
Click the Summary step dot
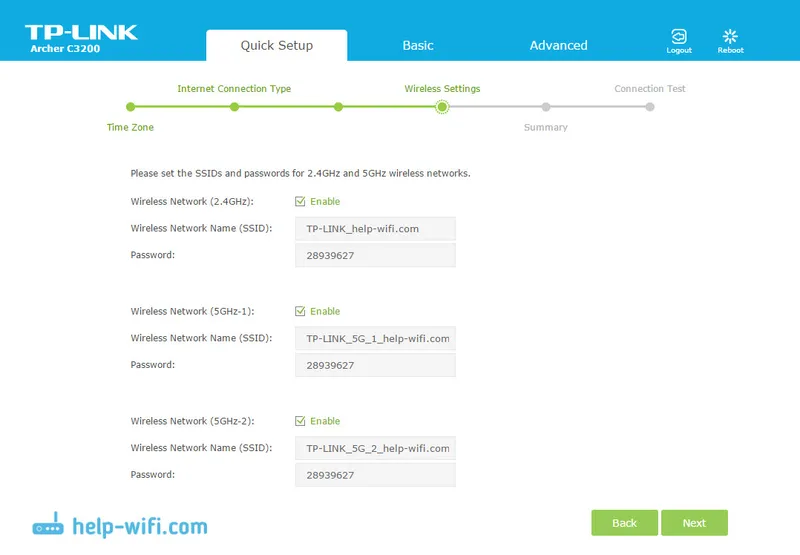(x=546, y=107)
